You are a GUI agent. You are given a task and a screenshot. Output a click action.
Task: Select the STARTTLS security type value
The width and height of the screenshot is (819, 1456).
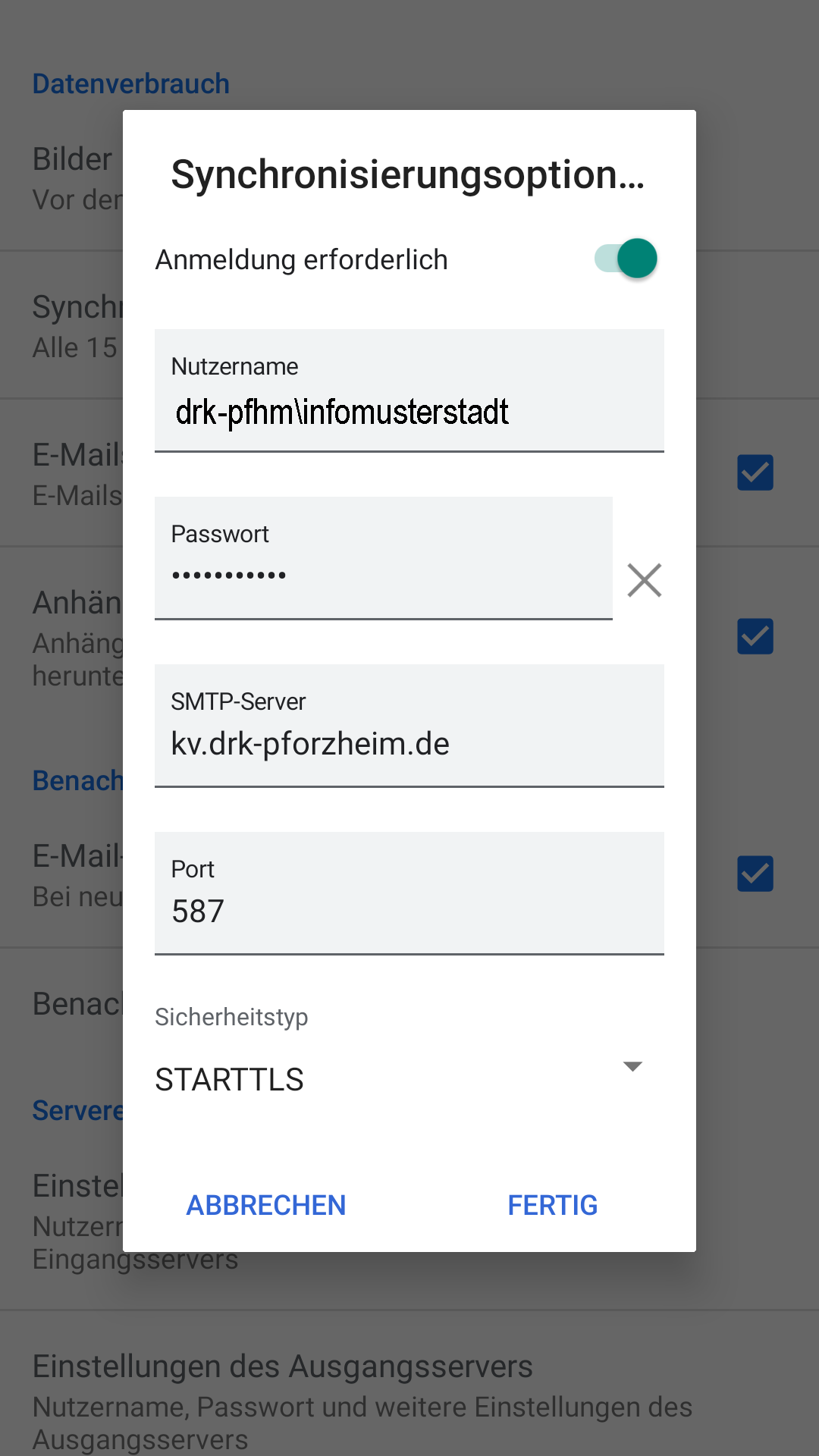[x=229, y=1079]
